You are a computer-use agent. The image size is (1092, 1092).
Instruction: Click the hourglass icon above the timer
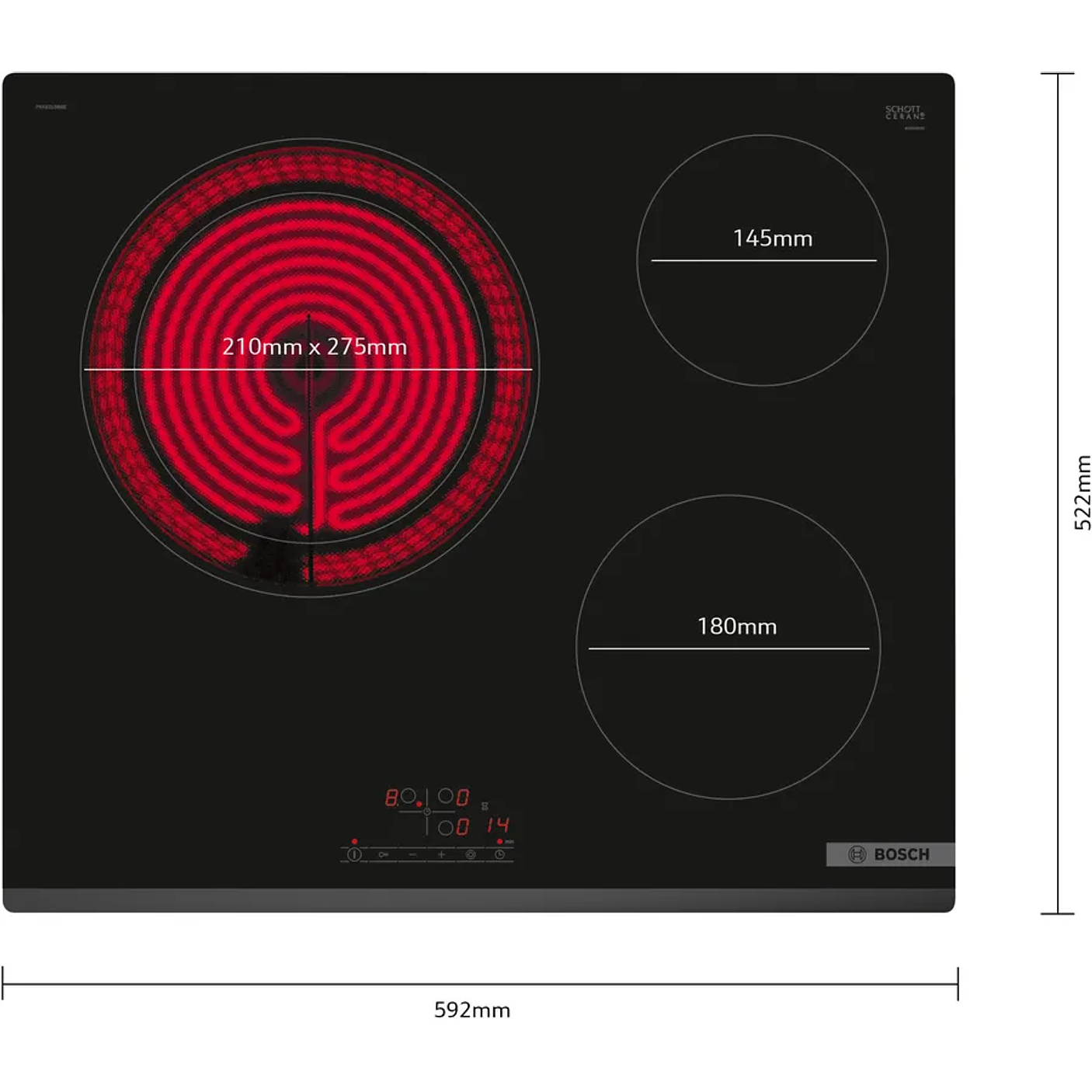485,807
